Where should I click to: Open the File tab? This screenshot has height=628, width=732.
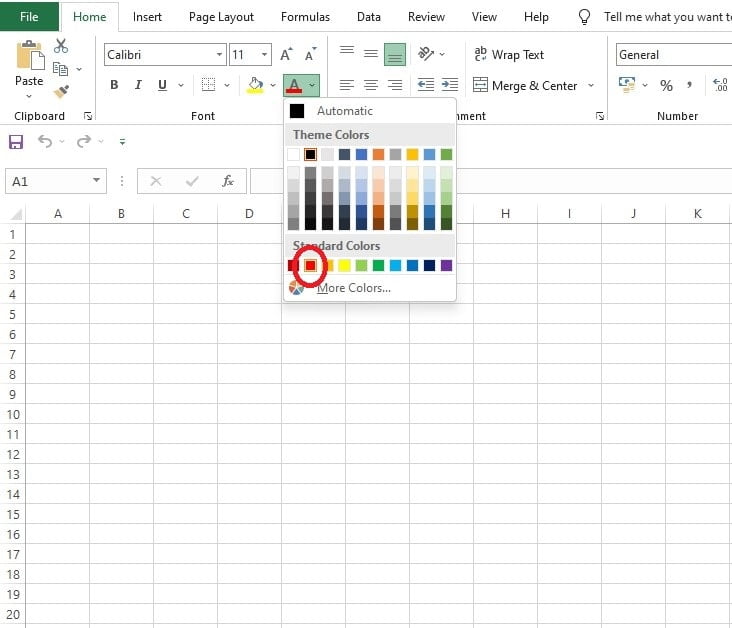[29, 16]
